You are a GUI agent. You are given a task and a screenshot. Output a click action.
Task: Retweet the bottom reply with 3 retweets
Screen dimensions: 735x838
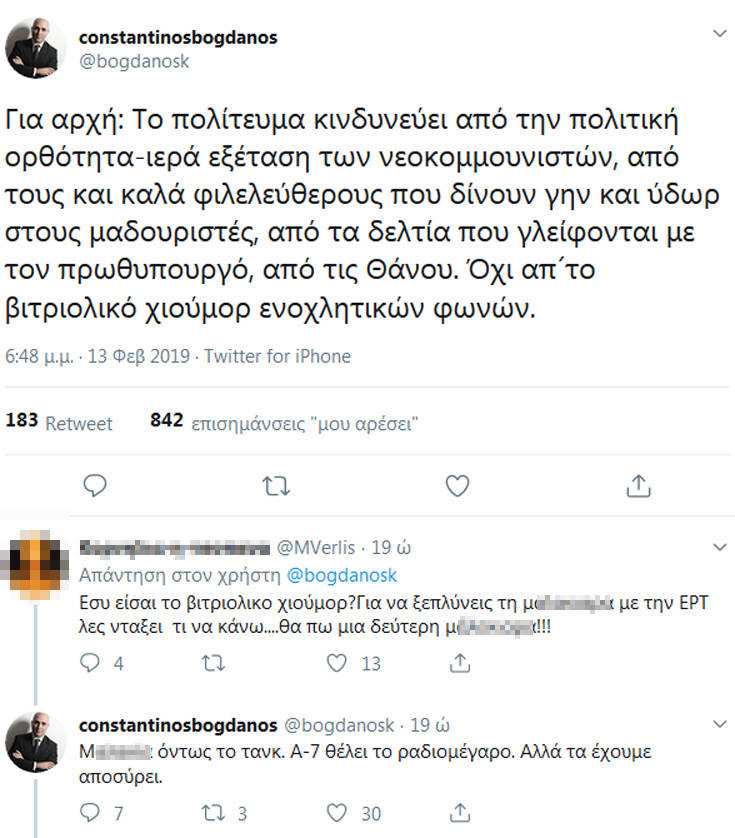click(213, 813)
